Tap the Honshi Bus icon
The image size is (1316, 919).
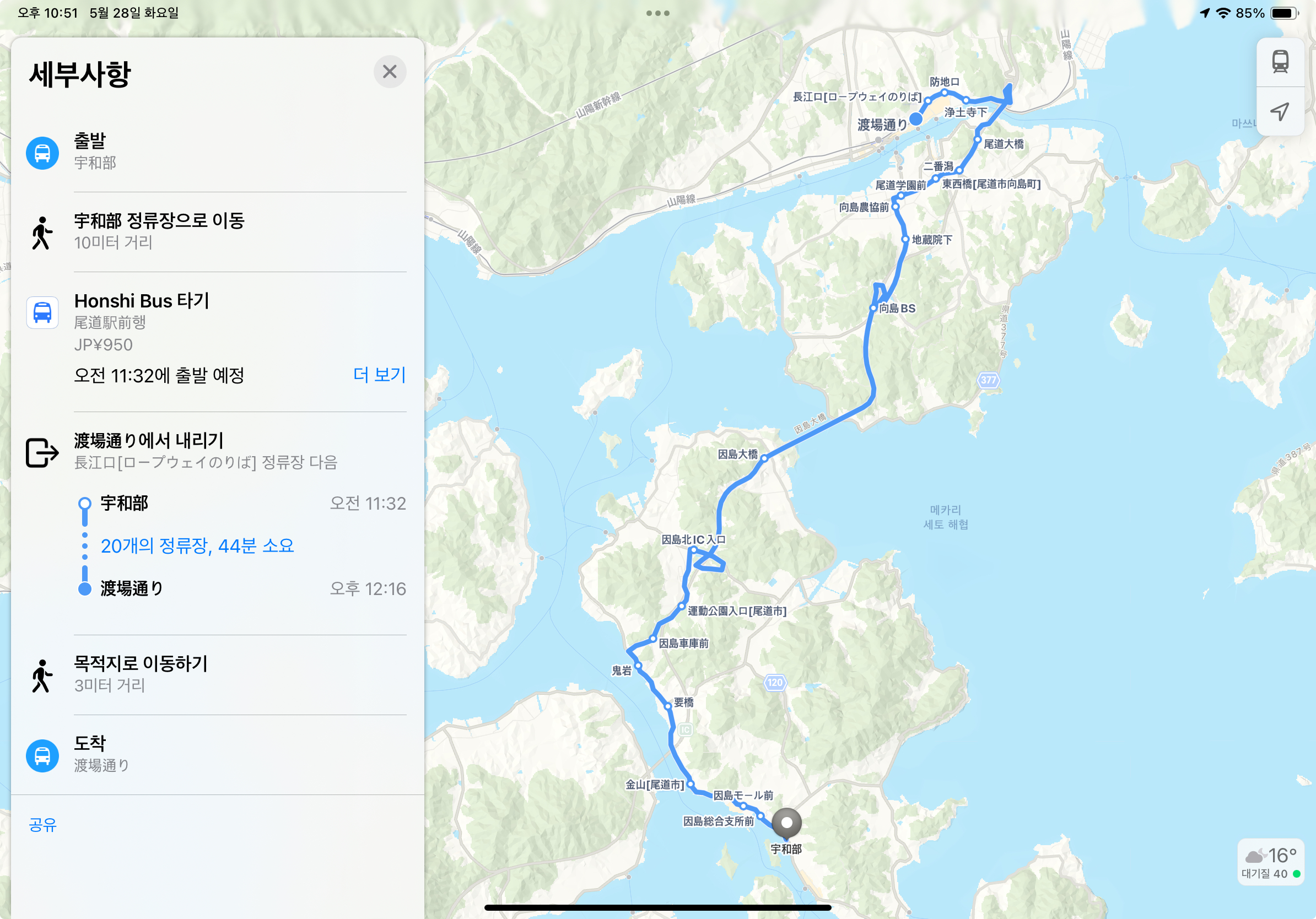point(42,312)
